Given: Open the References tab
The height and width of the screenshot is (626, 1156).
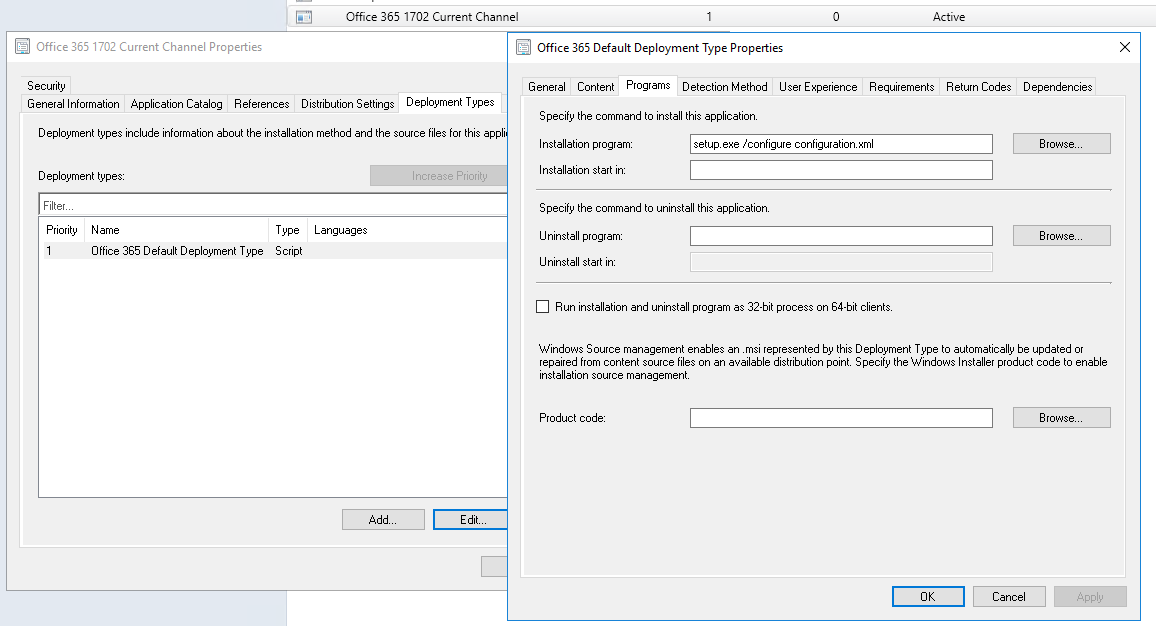Looking at the screenshot, I should [262, 104].
